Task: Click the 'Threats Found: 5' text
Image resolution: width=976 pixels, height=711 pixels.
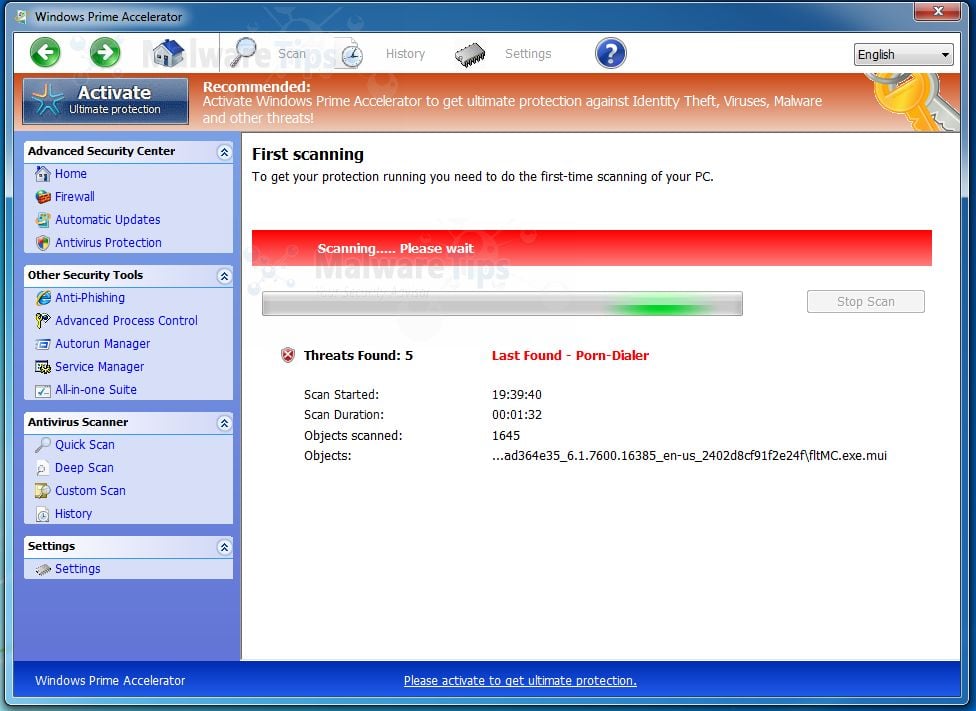Action: click(x=358, y=356)
